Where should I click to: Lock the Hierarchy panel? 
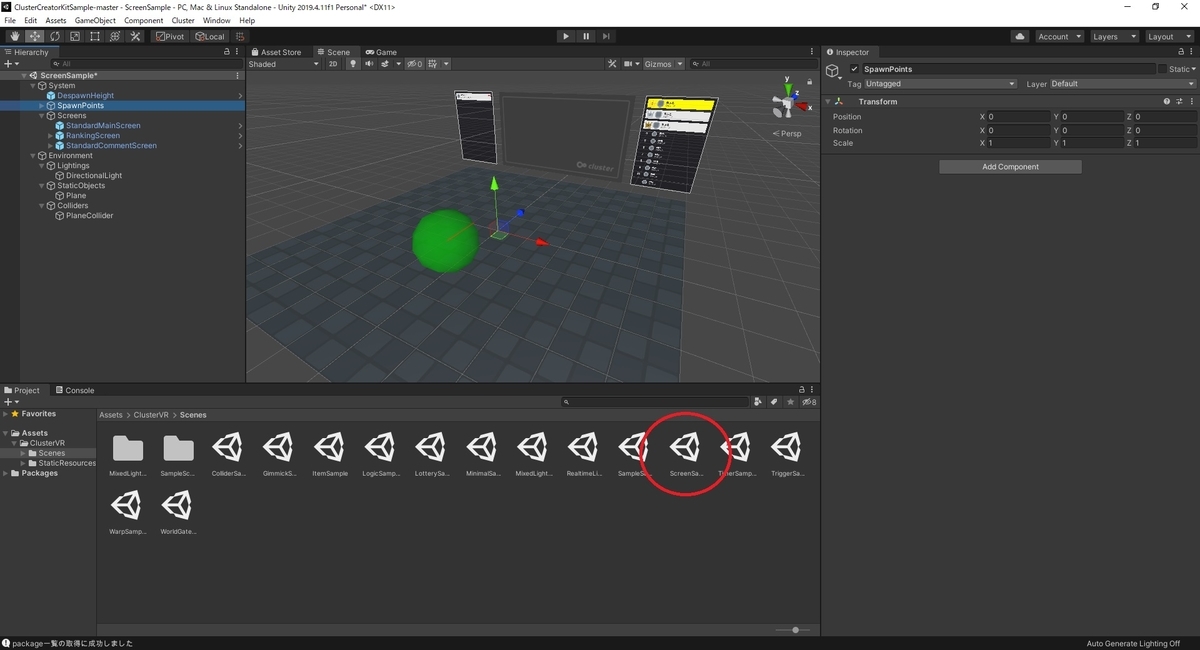(226, 52)
